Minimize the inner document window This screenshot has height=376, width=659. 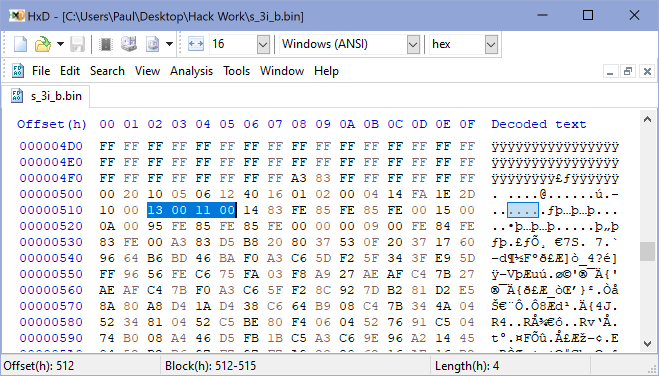[610, 71]
